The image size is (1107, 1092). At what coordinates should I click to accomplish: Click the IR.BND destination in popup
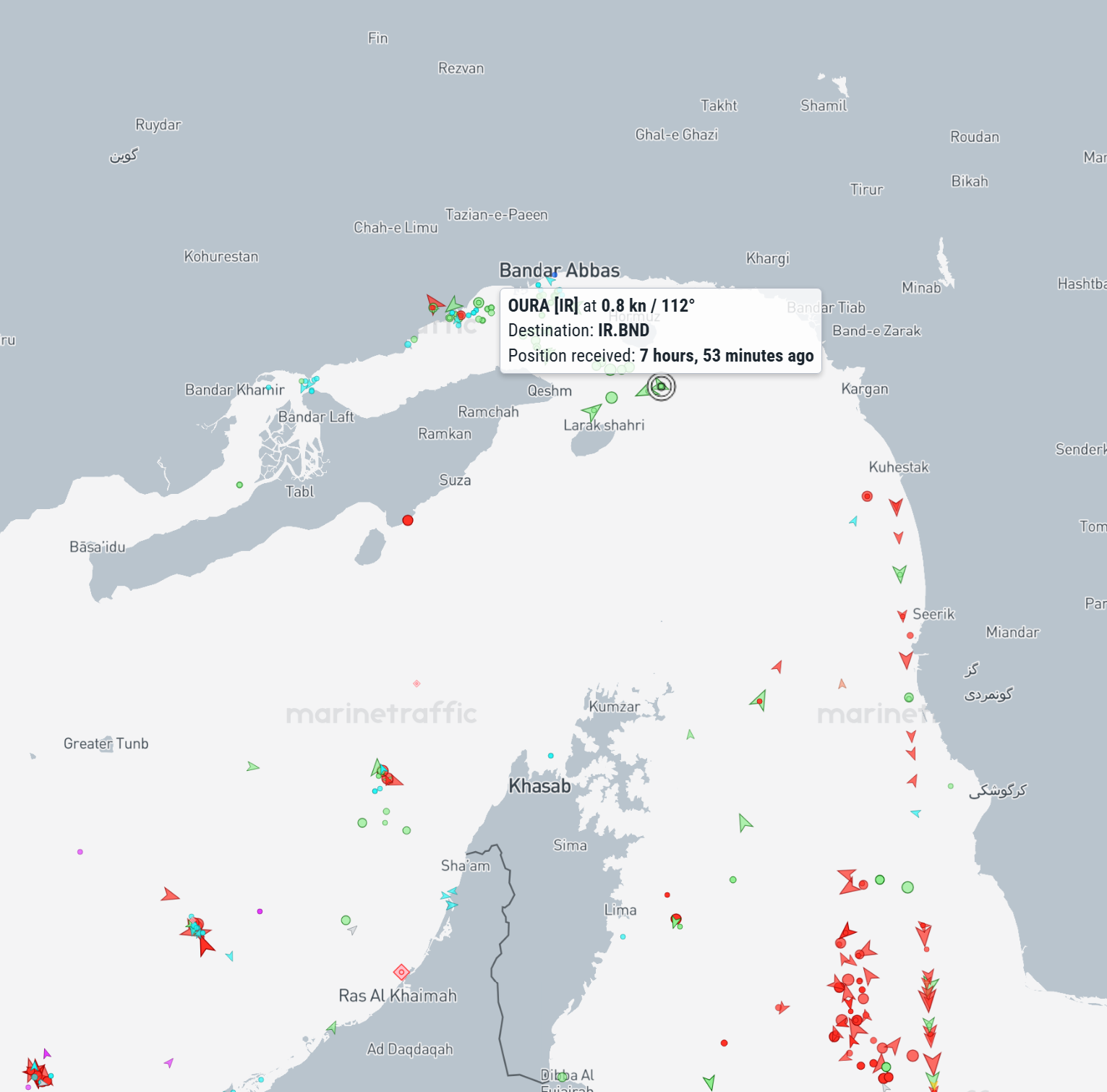tap(623, 330)
